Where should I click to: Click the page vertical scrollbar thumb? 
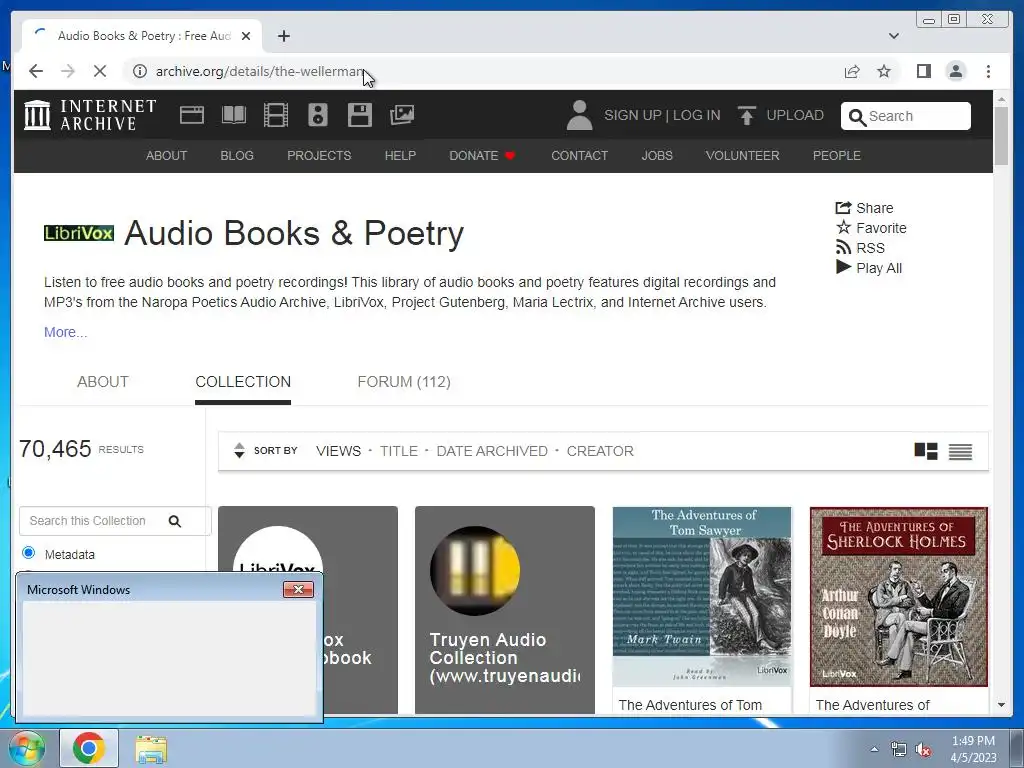click(1001, 136)
